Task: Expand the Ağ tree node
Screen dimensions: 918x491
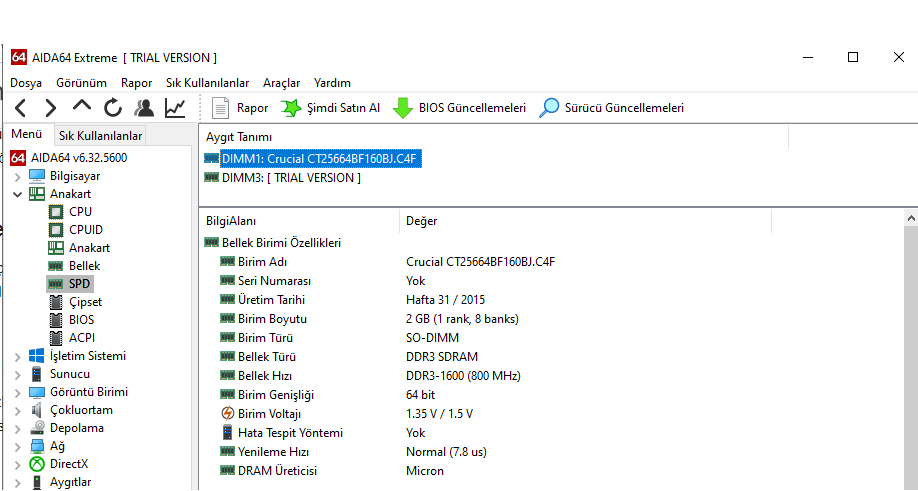Action: coord(18,447)
